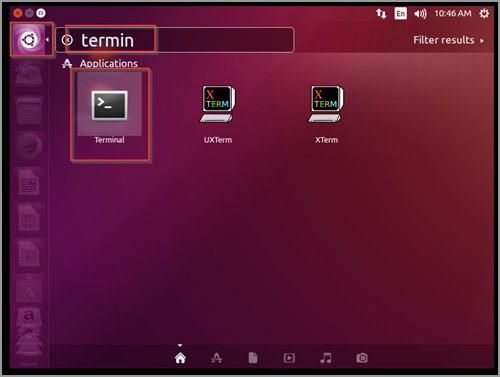The width and height of the screenshot is (500, 377).
Task: Open the sound volume indicator
Action: [x=420, y=14]
